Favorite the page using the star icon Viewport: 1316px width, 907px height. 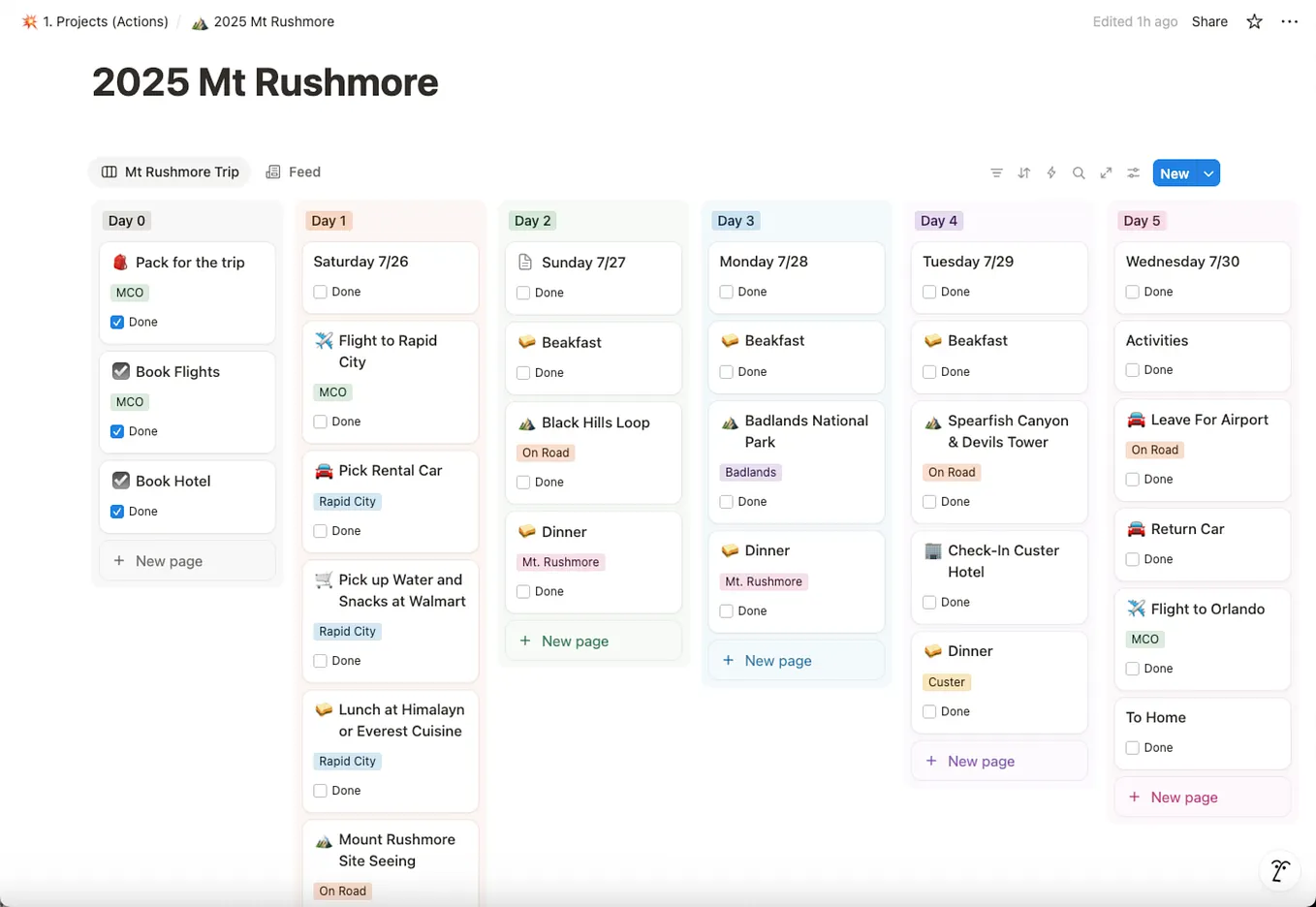[1254, 20]
